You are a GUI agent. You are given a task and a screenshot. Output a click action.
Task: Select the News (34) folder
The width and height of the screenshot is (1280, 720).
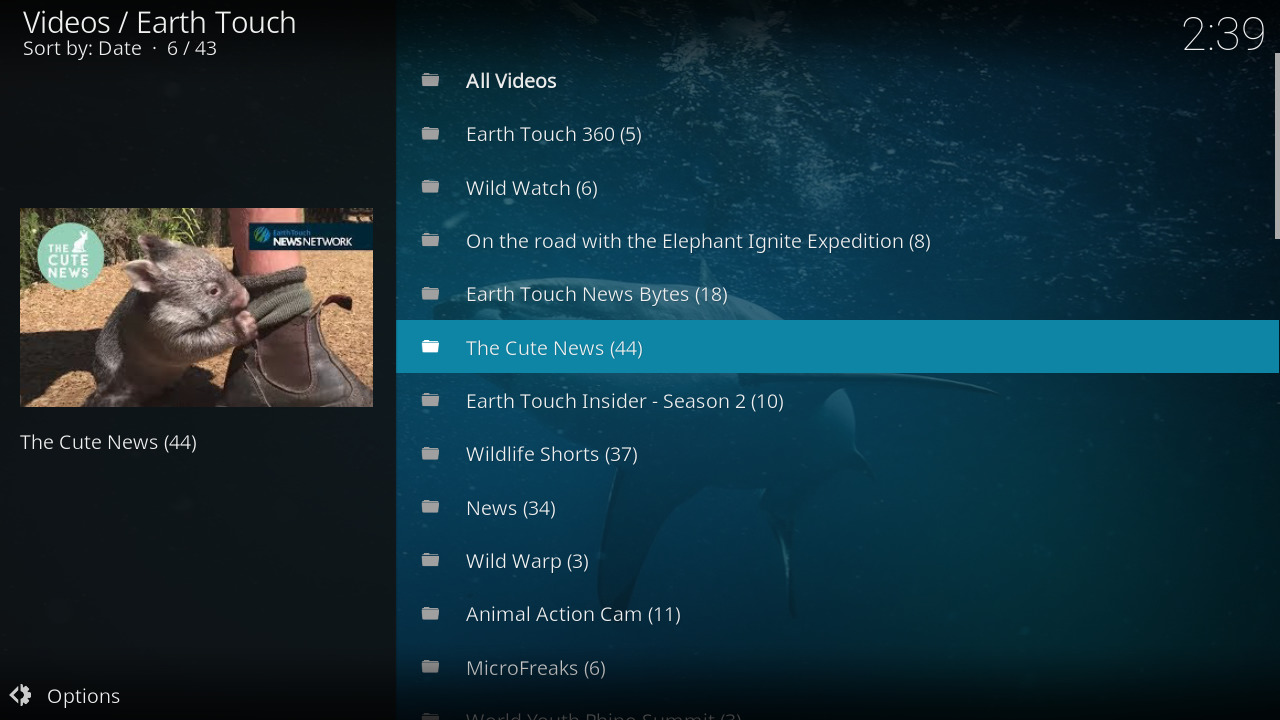(x=510, y=508)
